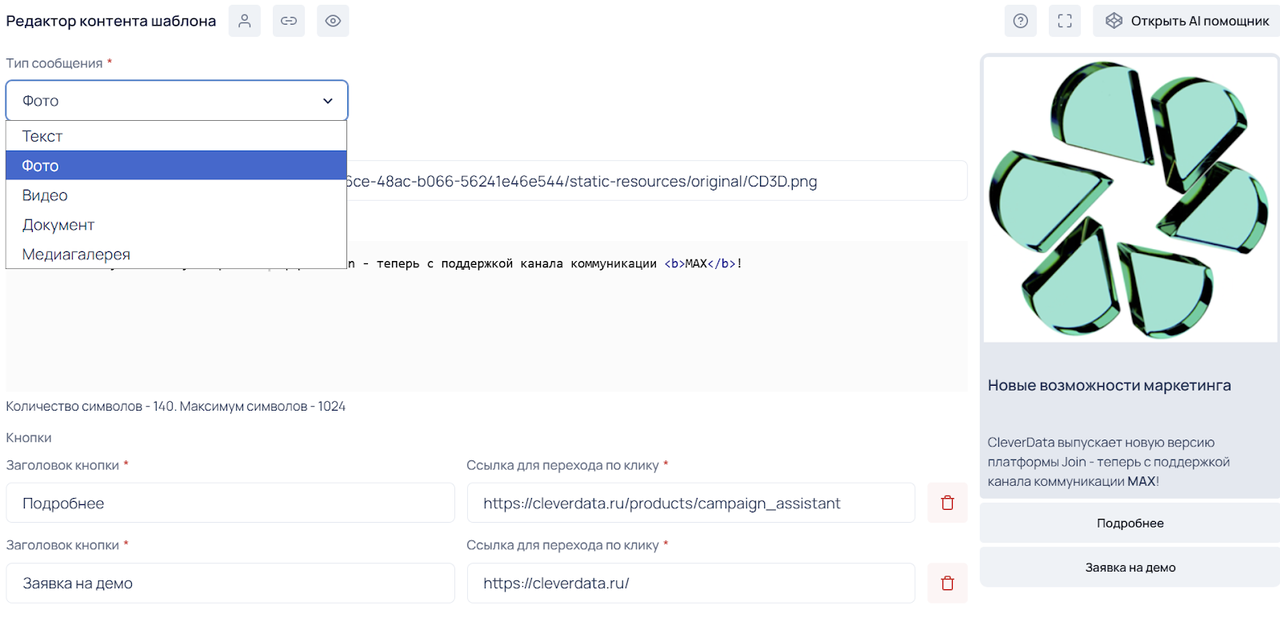This screenshot has width=1280, height=618.
Task: Edit the campaign_assistant link field
Action: point(691,503)
